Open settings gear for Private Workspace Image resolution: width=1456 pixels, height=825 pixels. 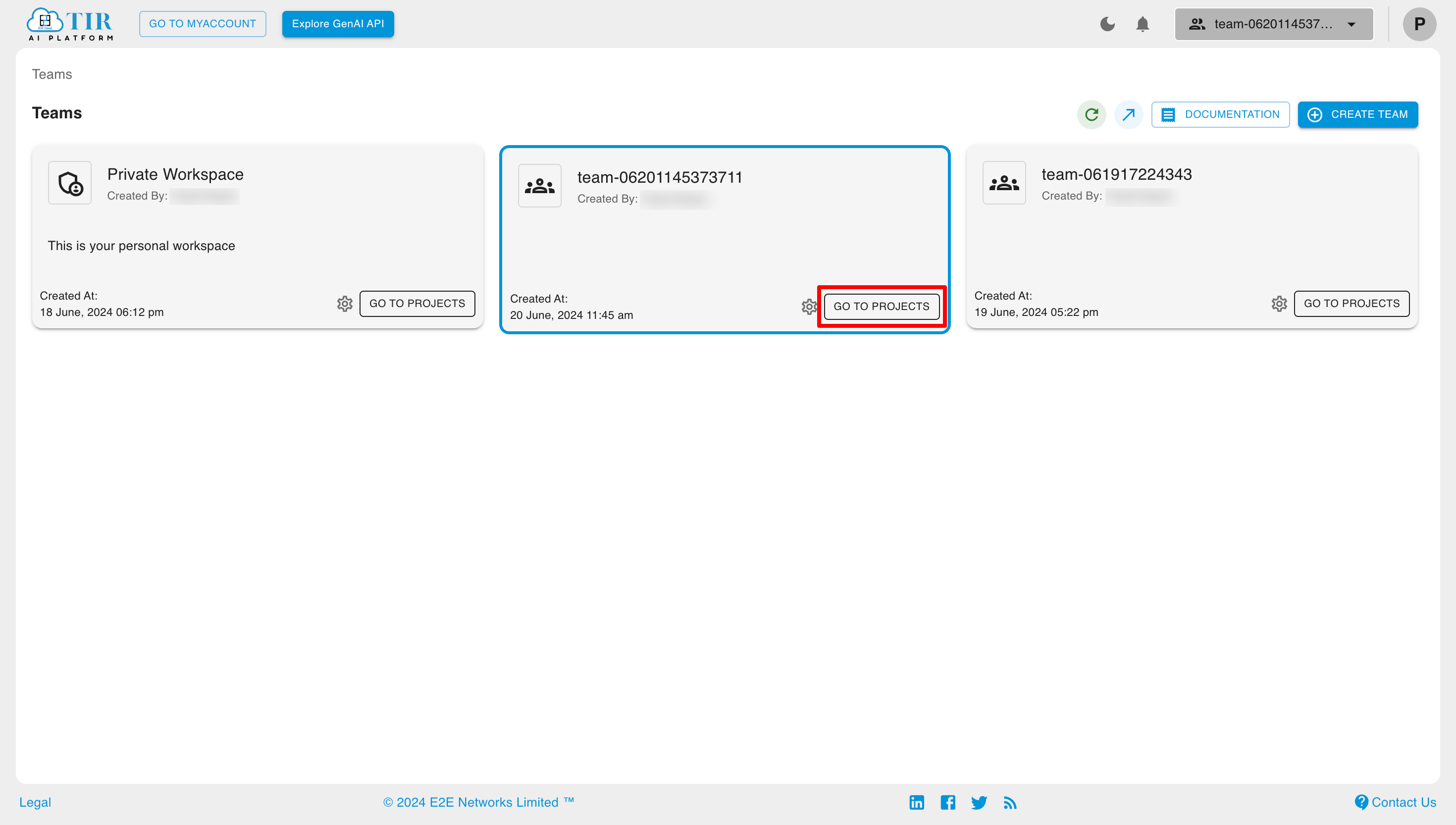tap(345, 304)
